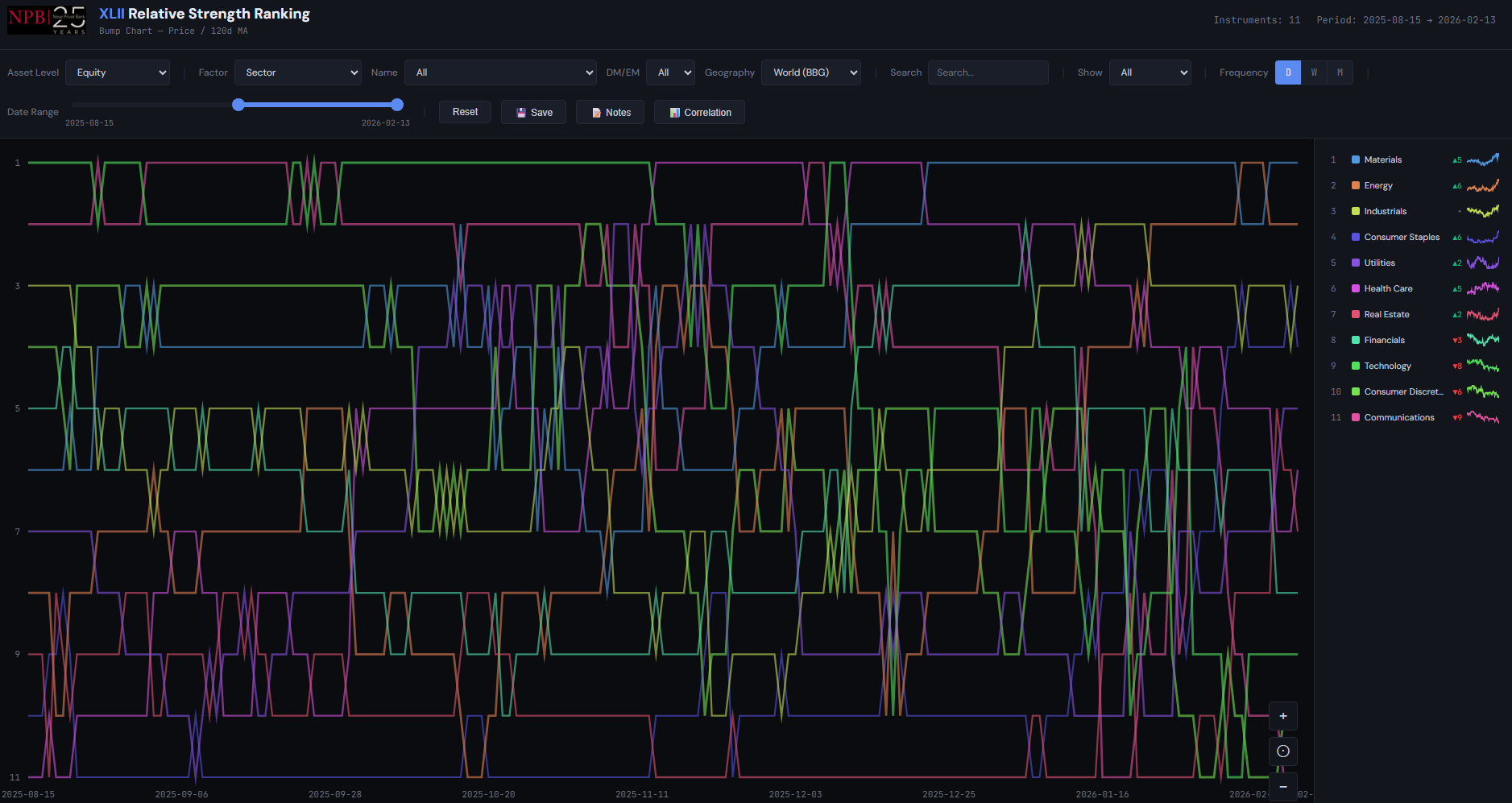Open the Asset Level dropdown
This screenshot has height=803, width=1512.
pos(118,72)
